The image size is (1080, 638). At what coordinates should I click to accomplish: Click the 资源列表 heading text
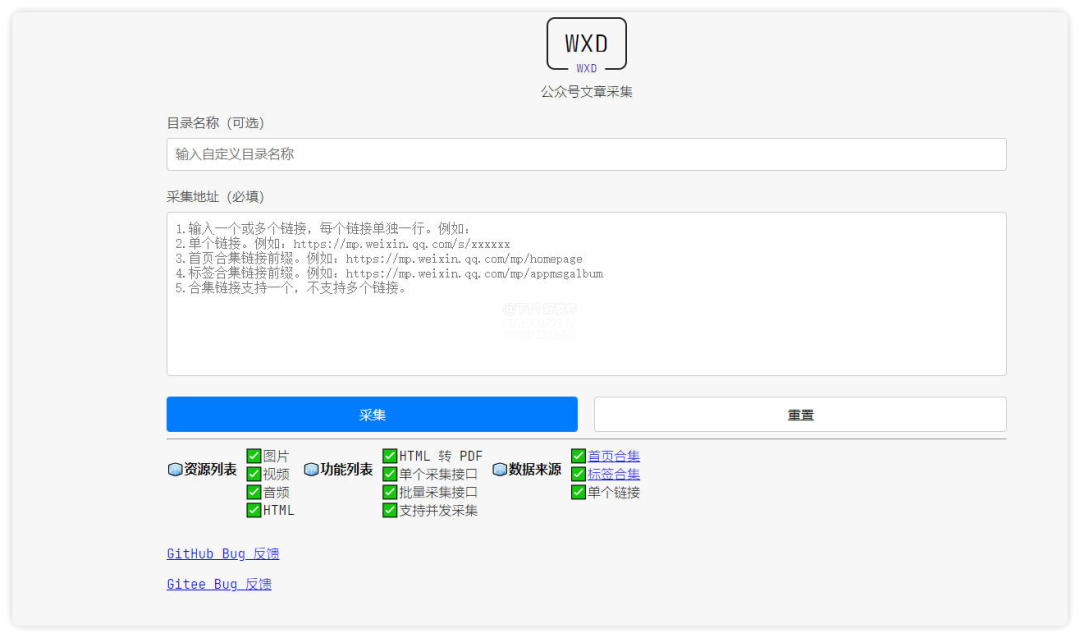point(210,469)
